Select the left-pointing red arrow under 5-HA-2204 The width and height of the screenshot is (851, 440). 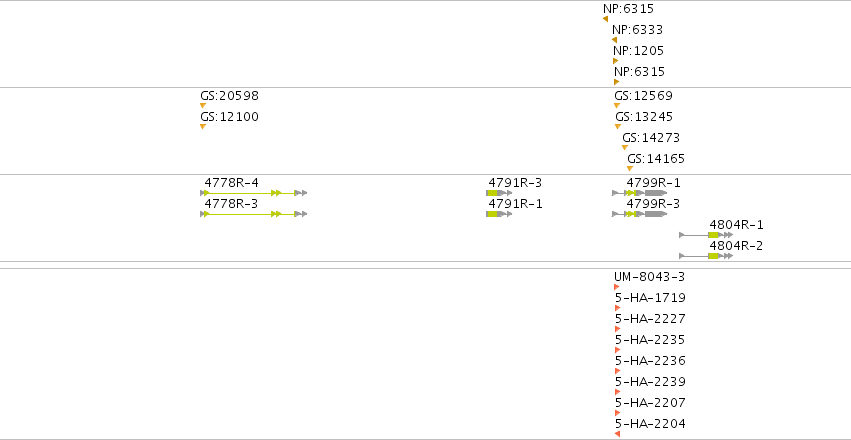coord(618,434)
